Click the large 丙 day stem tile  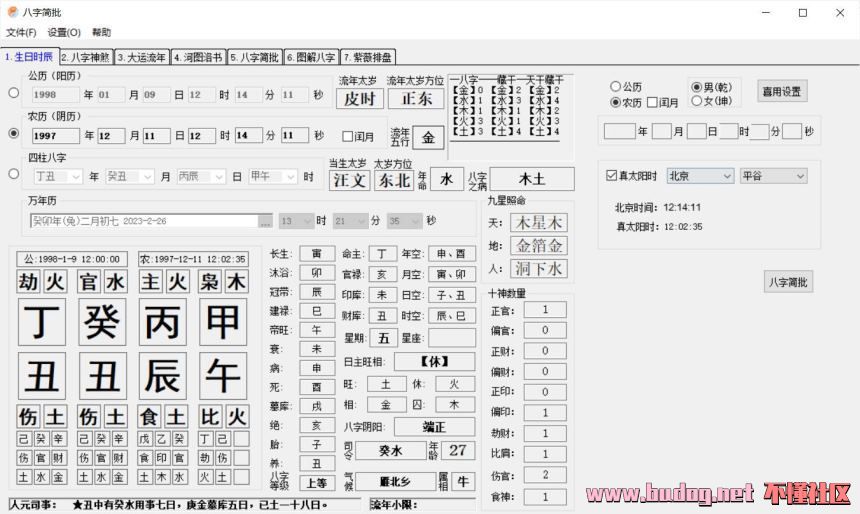(162, 323)
